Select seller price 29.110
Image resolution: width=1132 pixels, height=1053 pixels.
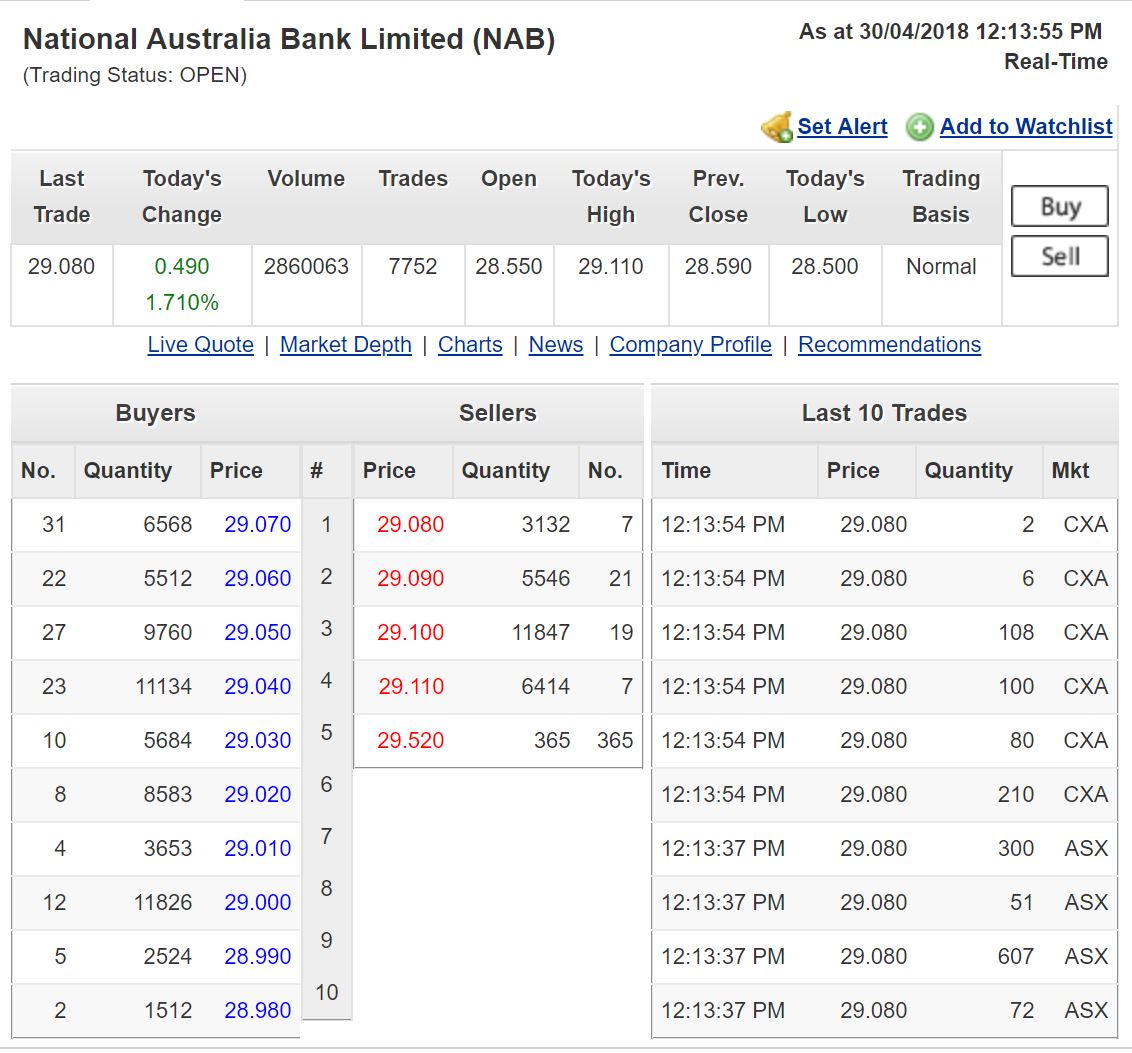[x=411, y=686]
